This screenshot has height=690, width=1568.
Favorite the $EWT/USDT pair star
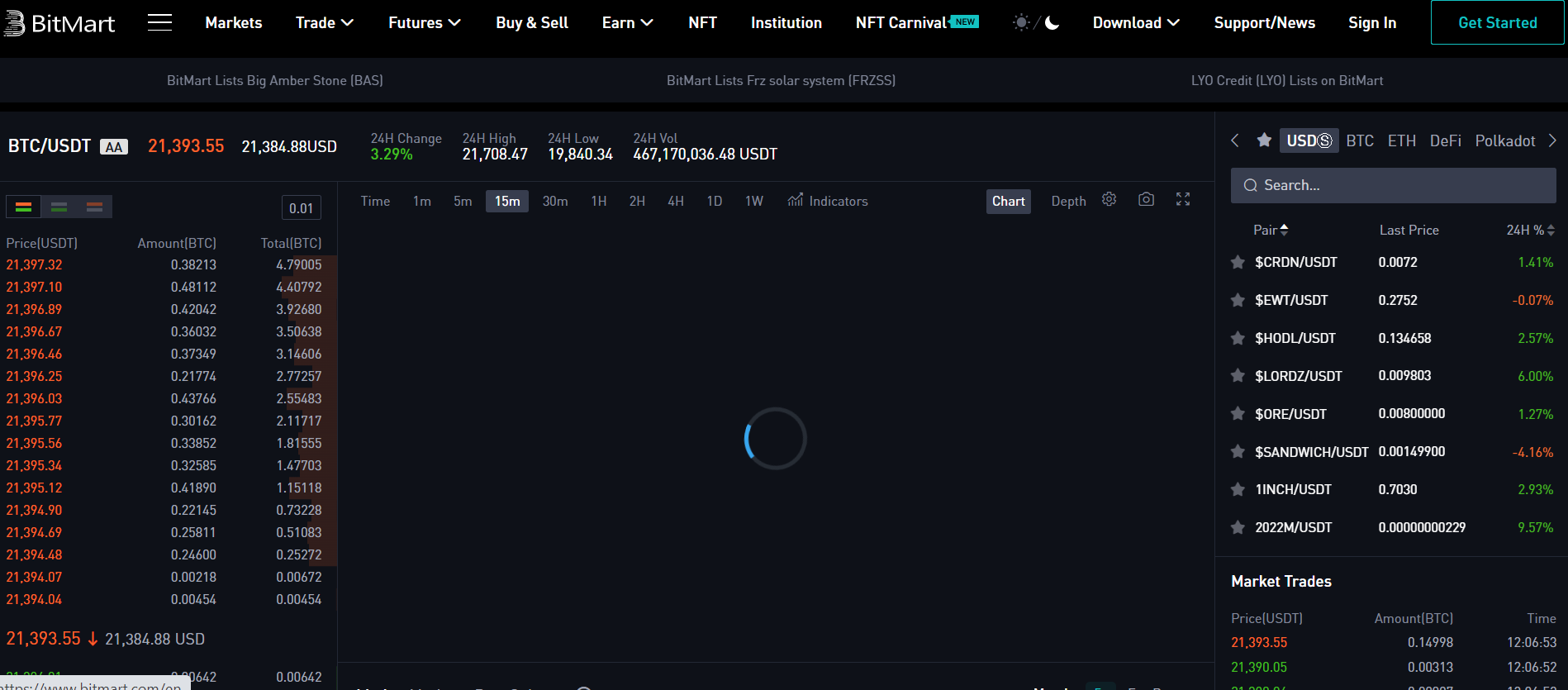coord(1238,301)
